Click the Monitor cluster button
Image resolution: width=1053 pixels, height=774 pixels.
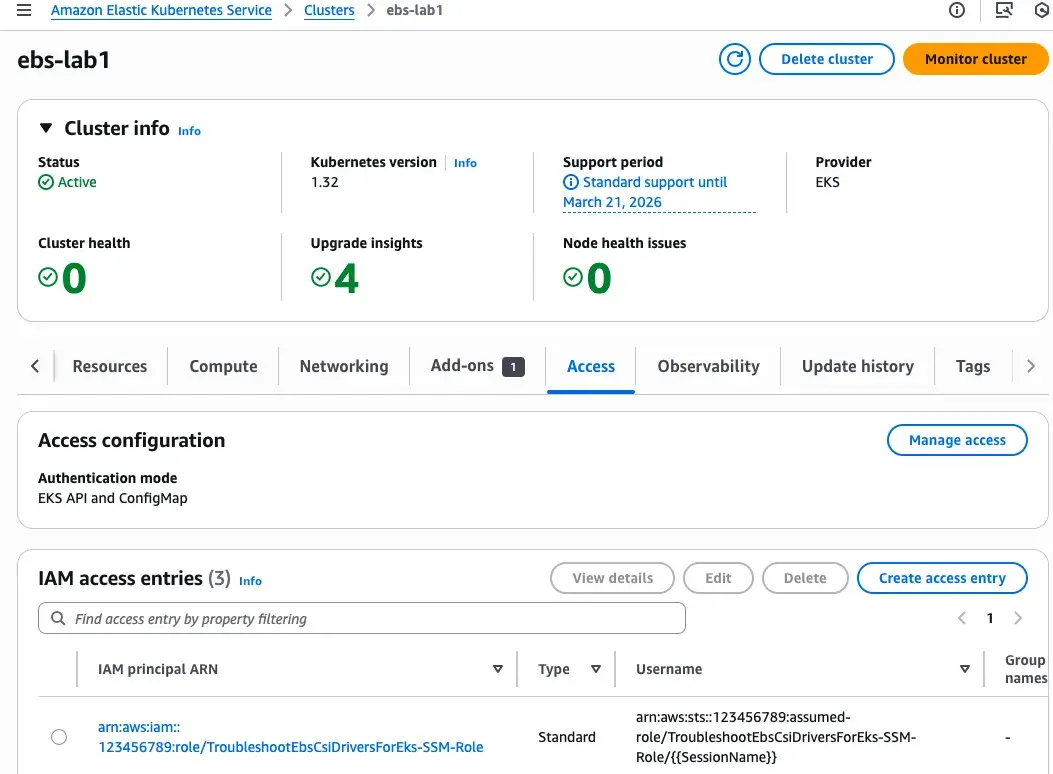[x=975, y=59]
